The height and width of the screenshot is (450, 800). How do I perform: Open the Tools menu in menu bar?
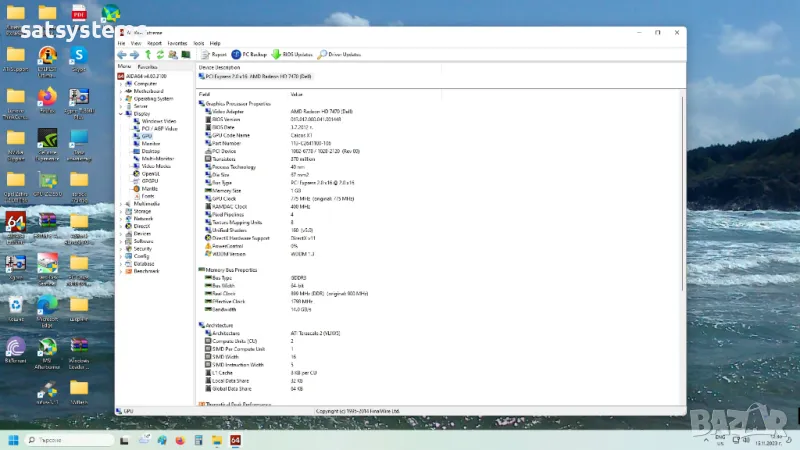pyautogui.click(x=198, y=43)
